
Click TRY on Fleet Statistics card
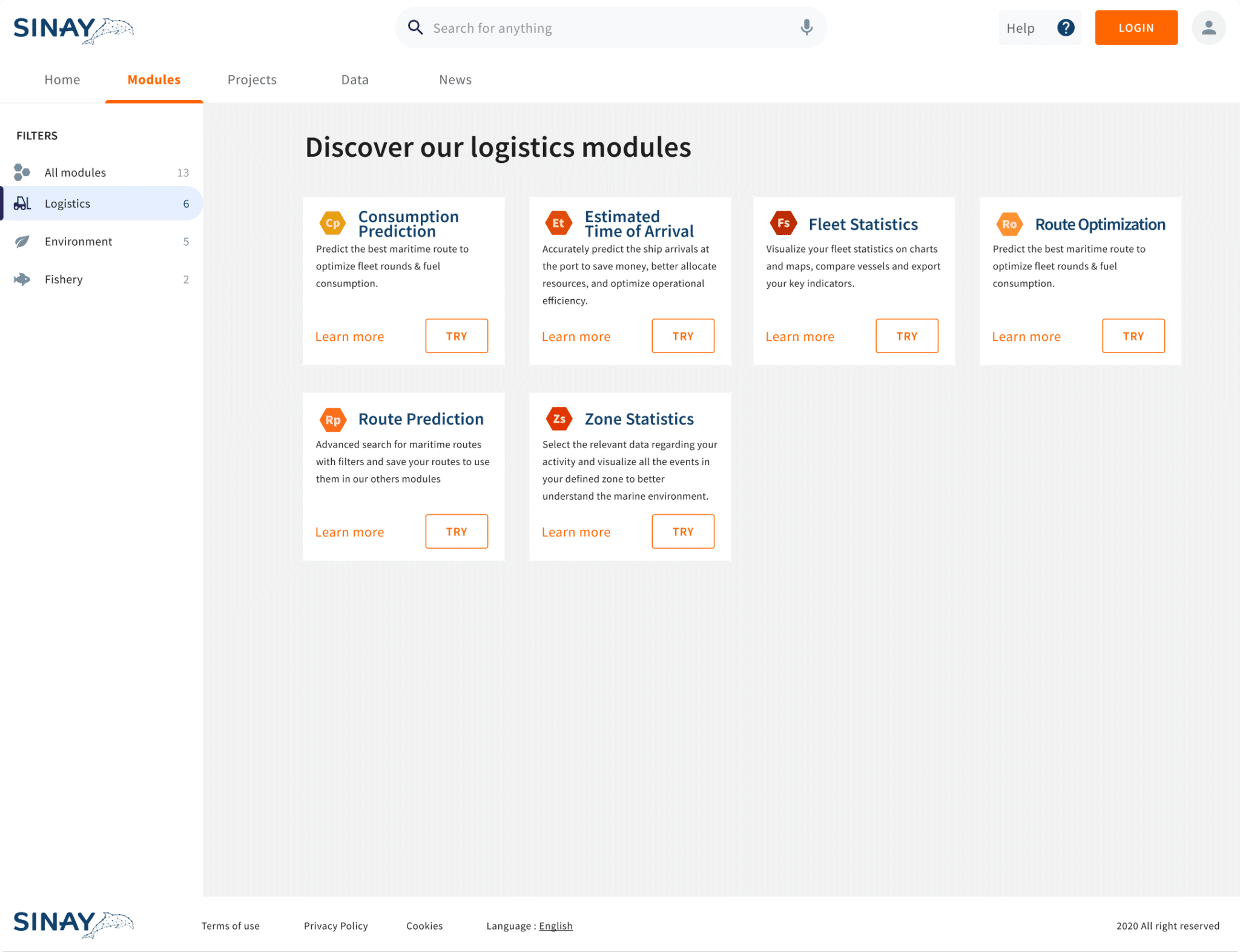click(x=906, y=336)
